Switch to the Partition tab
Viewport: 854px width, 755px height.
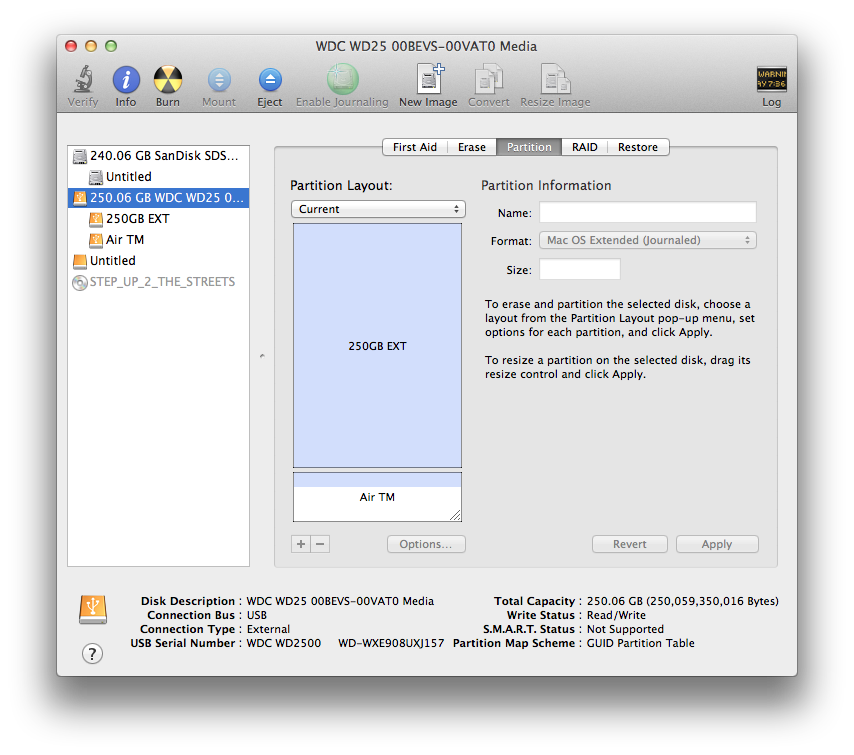click(x=529, y=147)
